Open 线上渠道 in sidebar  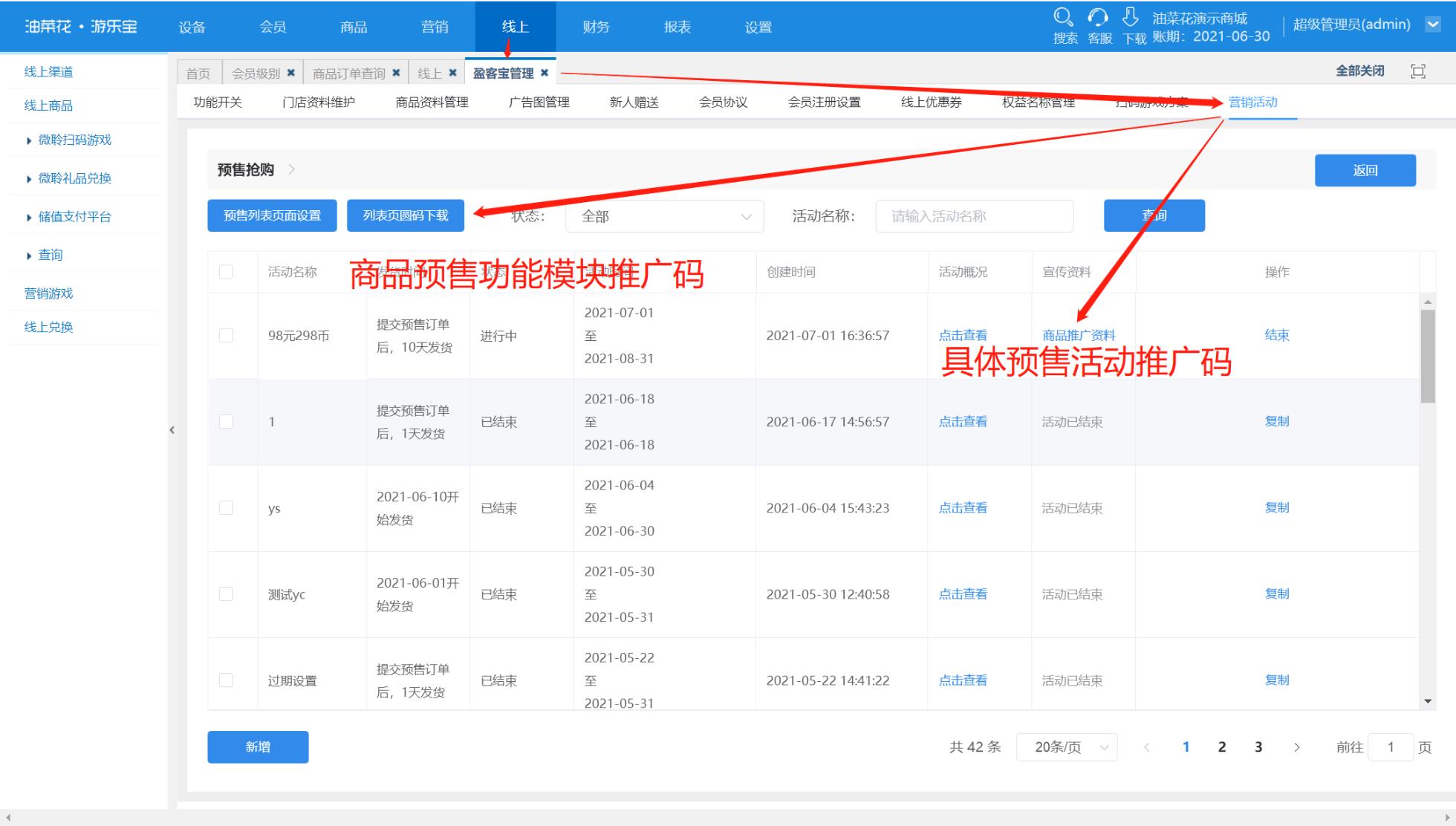point(48,72)
